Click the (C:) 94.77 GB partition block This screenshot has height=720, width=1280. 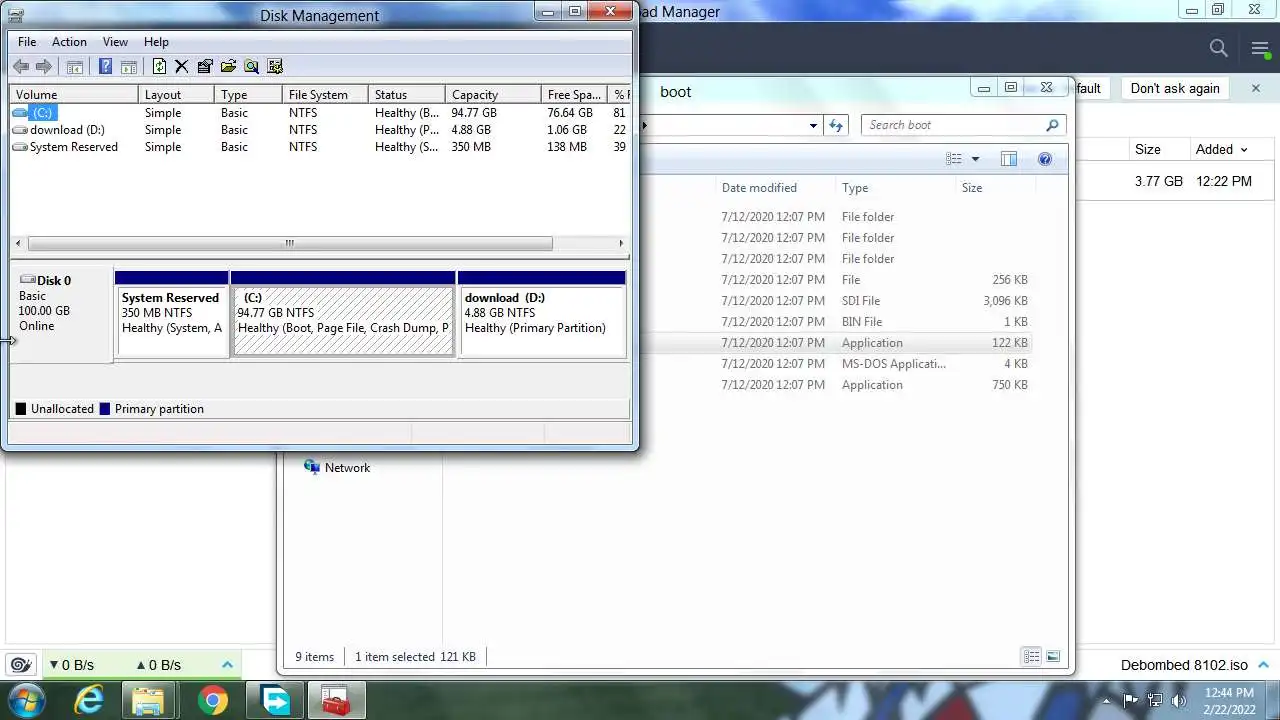343,313
